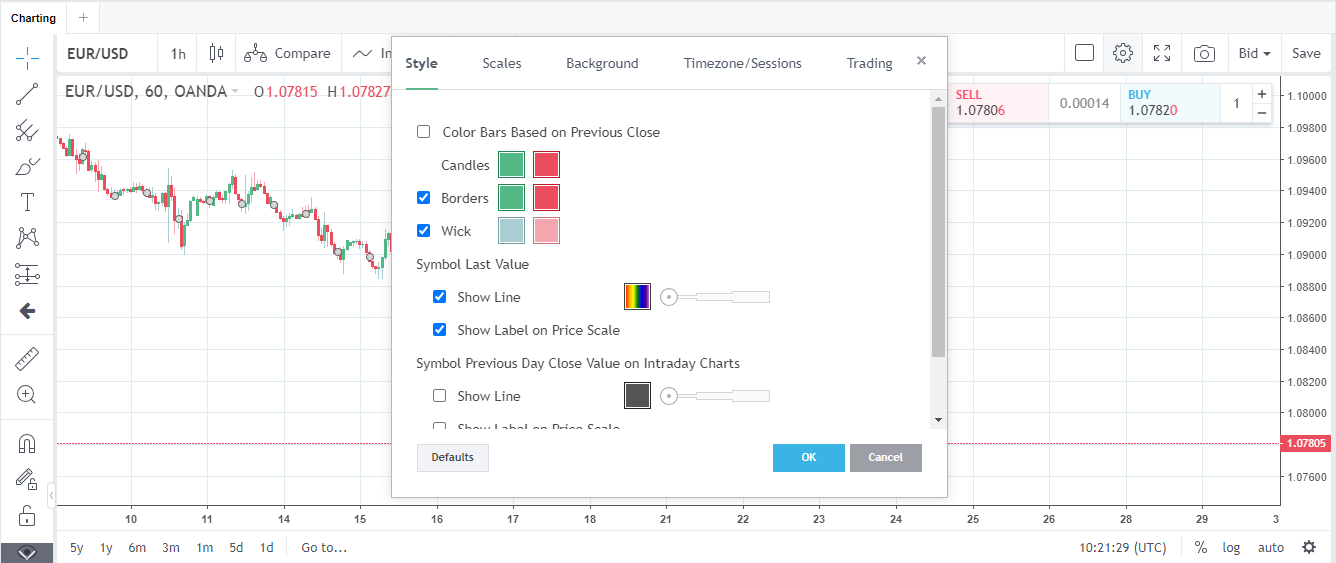Open the rainbow line color swatch
Screen dimensions: 1336x563
coord(637,297)
